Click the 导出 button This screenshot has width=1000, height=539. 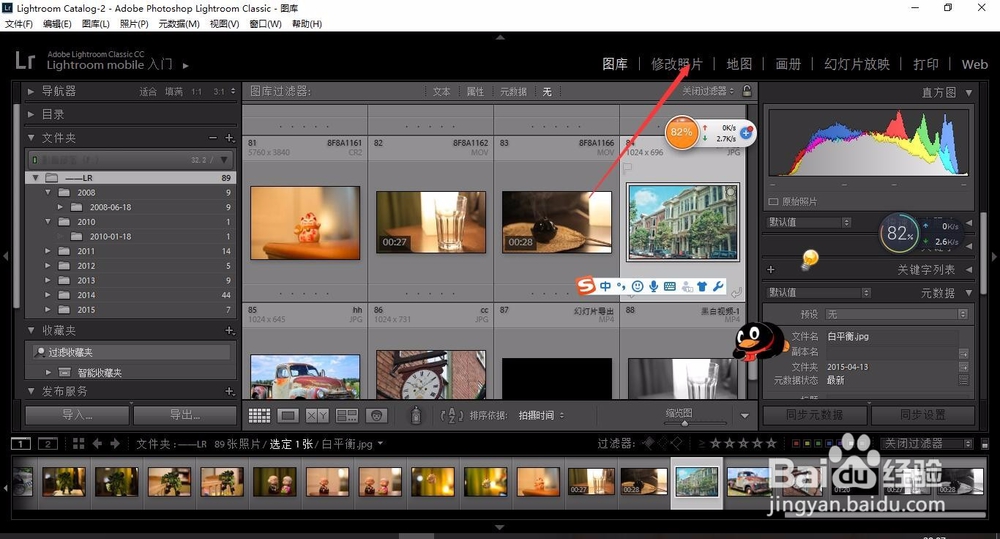pyautogui.click(x=185, y=415)
